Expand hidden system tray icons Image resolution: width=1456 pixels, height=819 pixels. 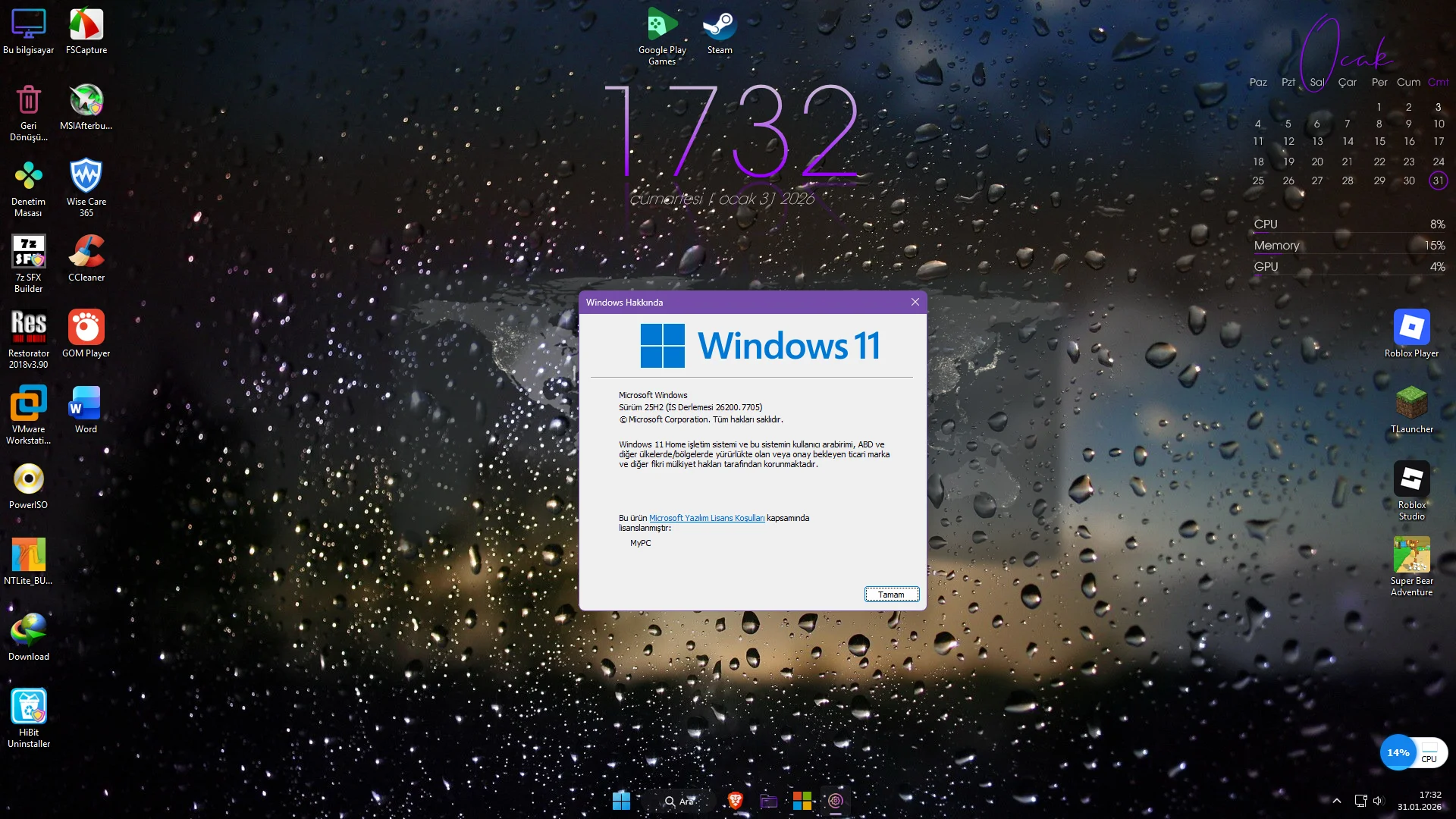(x=1336, y=800)
